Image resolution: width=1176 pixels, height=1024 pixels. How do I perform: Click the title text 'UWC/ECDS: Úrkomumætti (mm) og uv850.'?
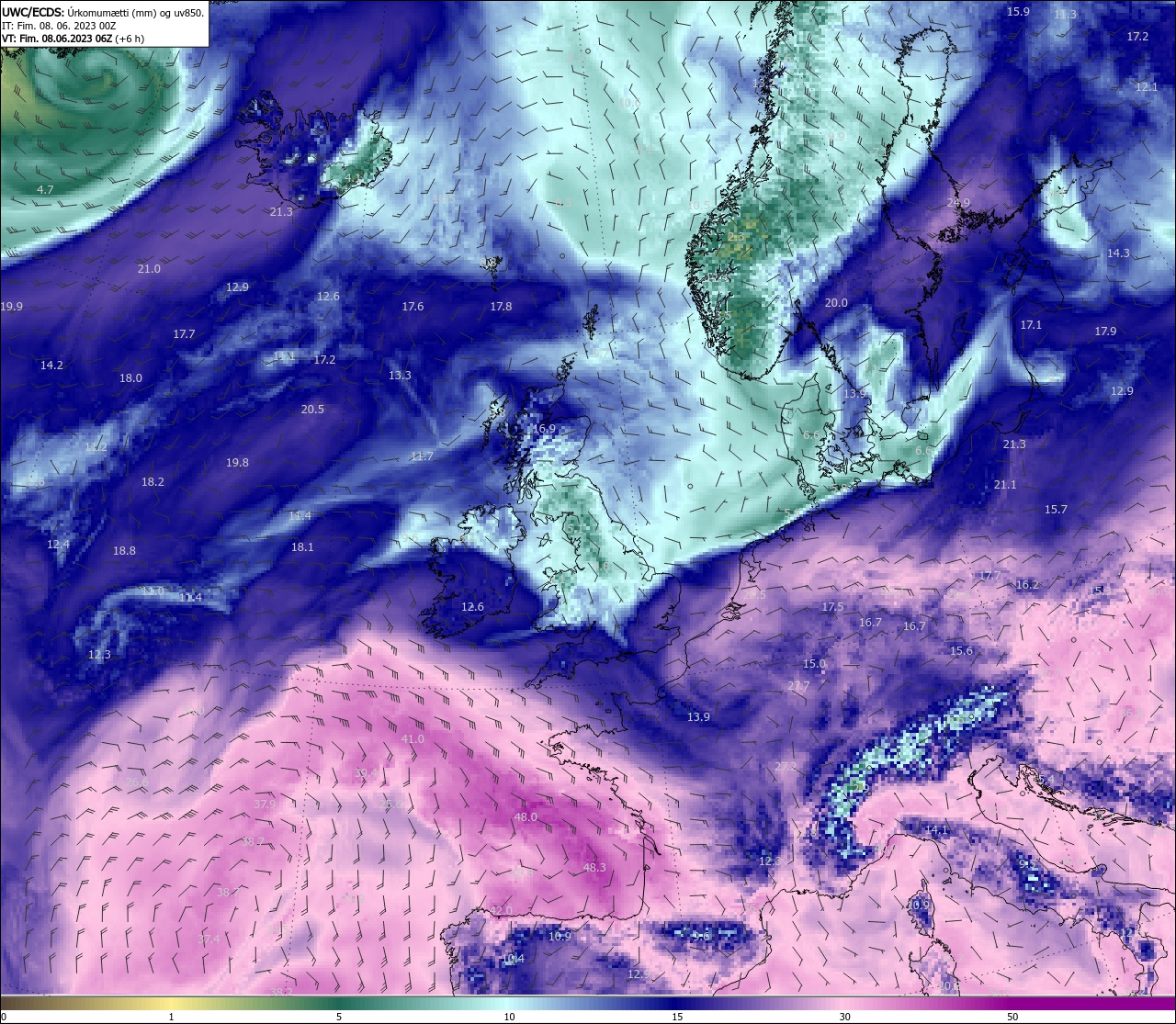(103, 13)
